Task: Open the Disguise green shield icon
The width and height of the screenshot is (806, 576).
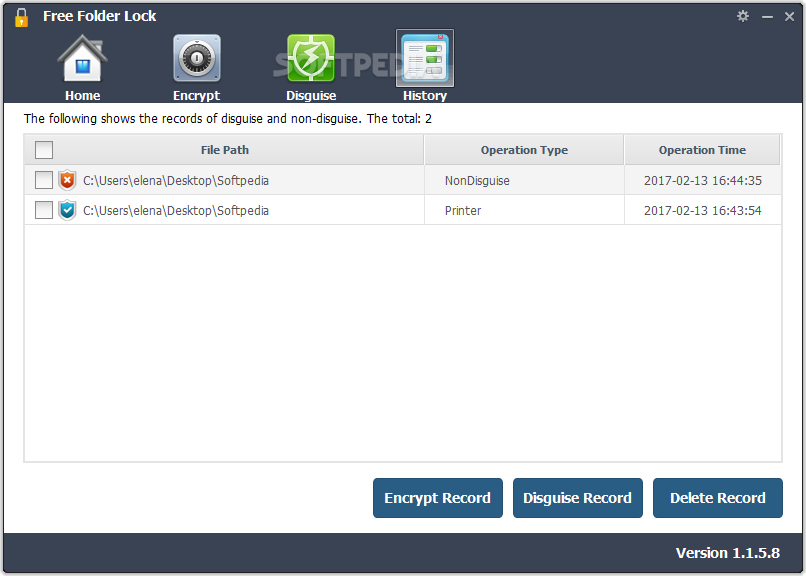Action: 311,58
